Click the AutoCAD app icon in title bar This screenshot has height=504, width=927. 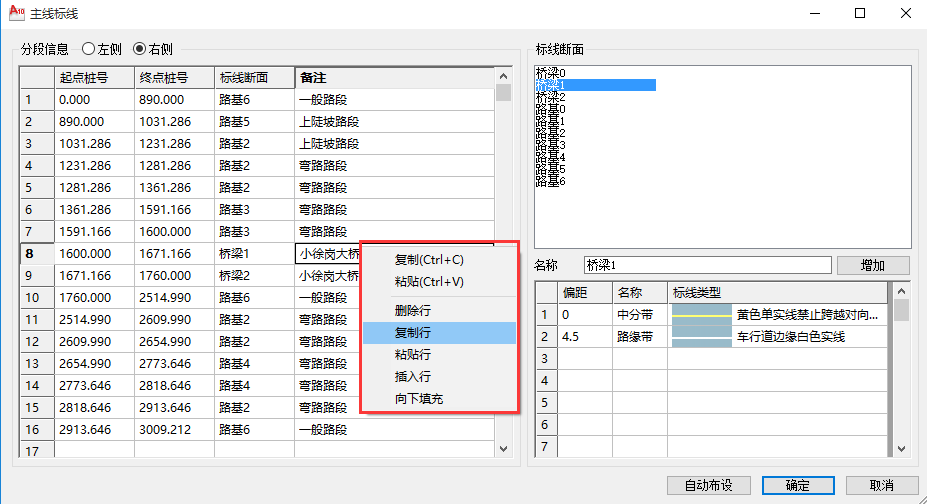pyautogui.click(x=14, y=14)
